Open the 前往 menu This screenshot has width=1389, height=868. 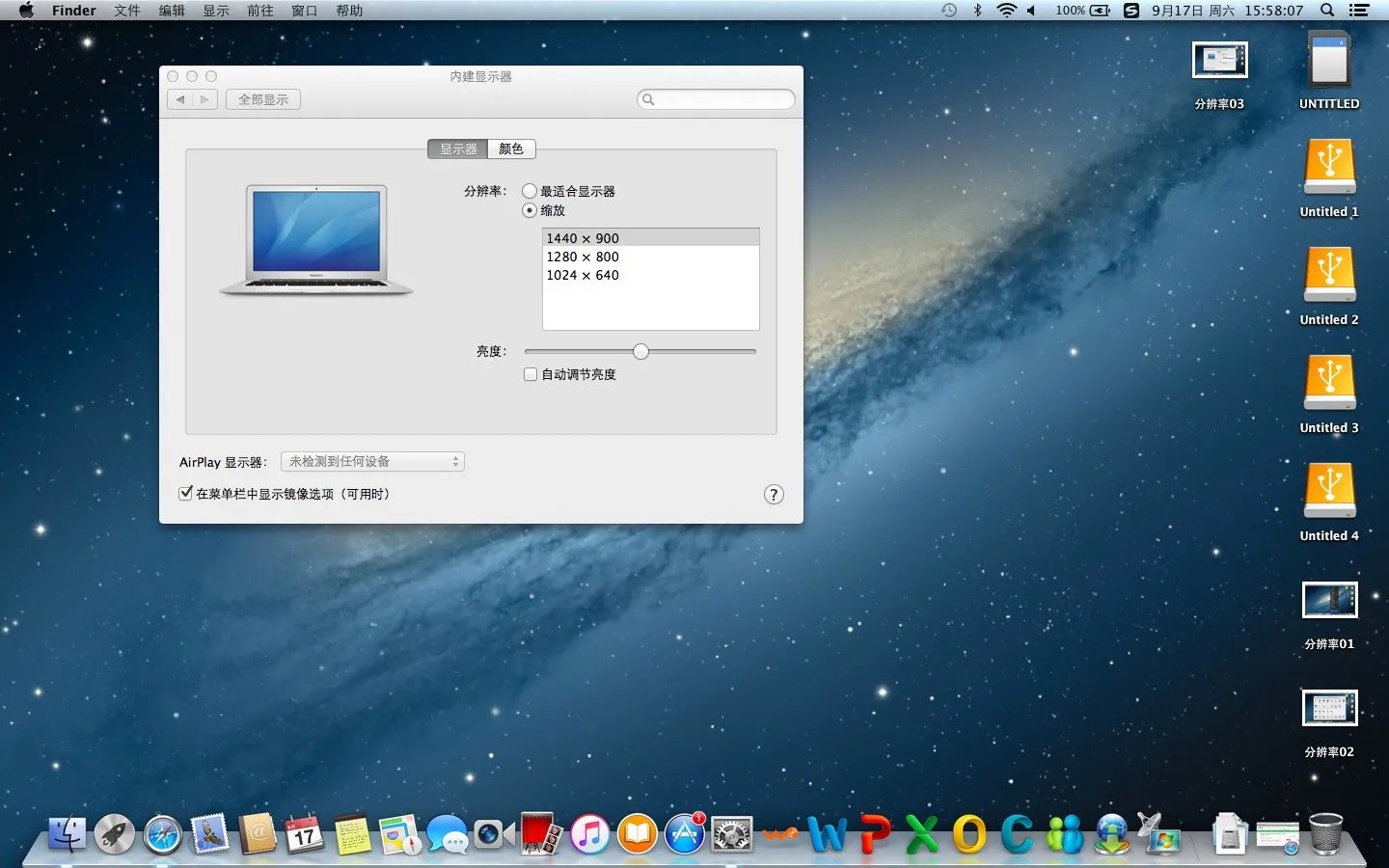click(259, 11)
